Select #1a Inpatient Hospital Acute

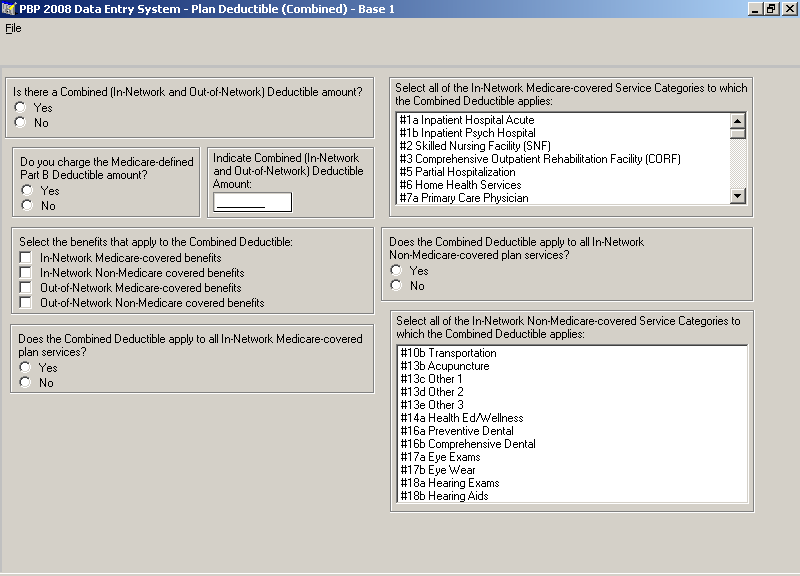click(564, 120)
